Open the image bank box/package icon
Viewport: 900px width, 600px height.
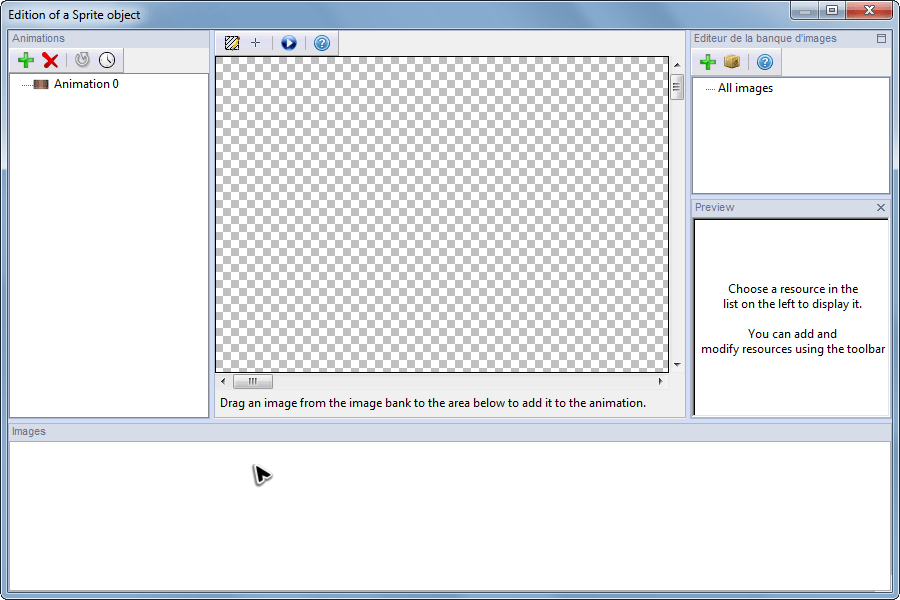point(732,61)
